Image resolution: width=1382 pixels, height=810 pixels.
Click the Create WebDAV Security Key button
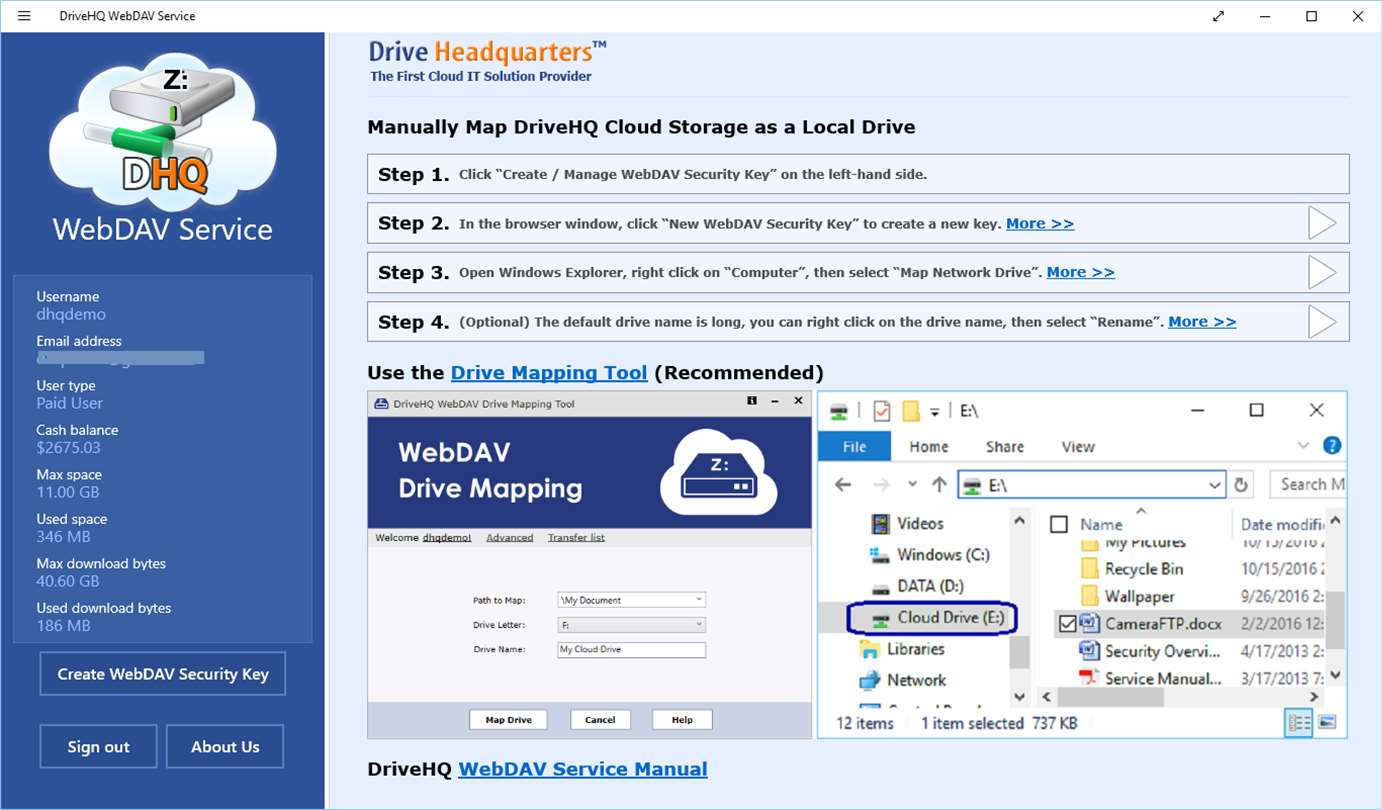163,674
